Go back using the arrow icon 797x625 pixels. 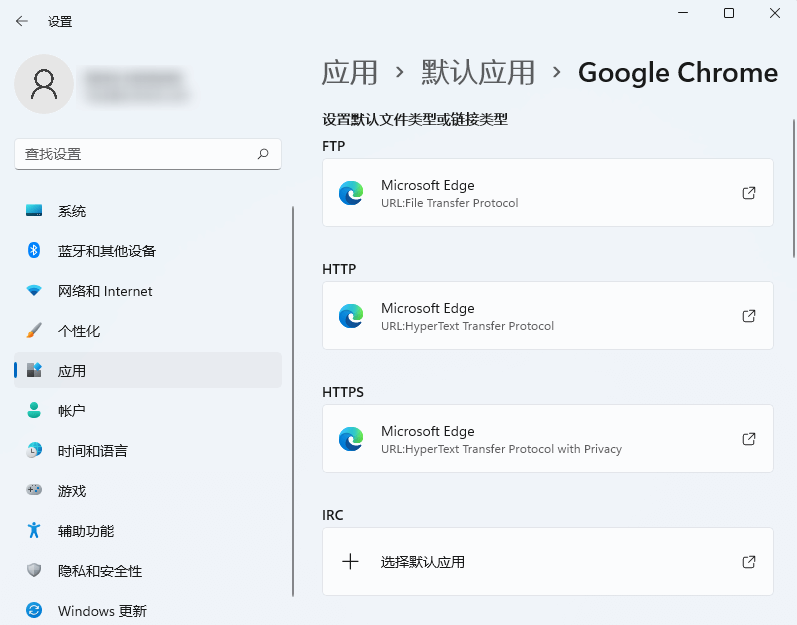pyautogui.click(x=22, y=21)
